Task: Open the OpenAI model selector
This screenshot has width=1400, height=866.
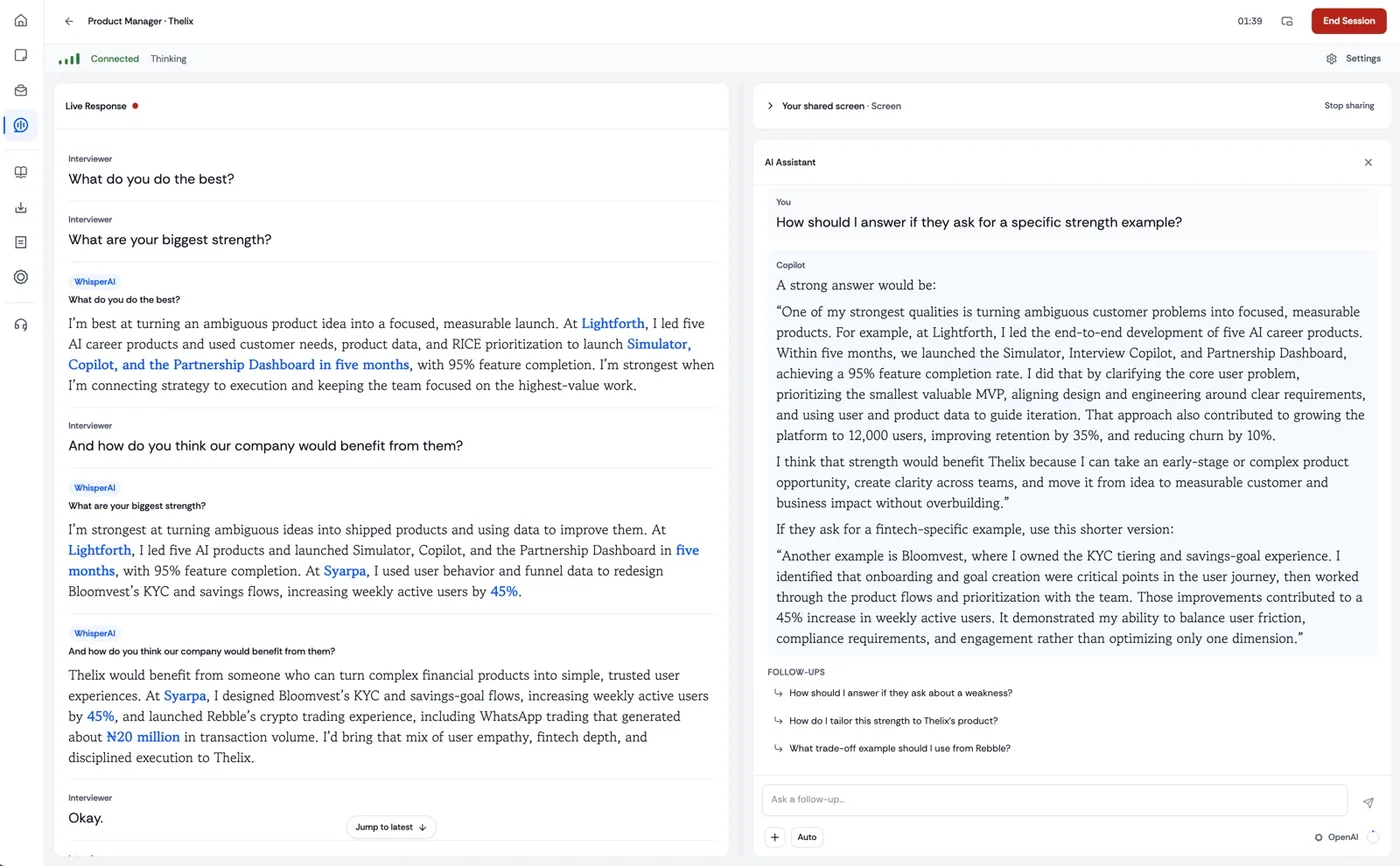Action: point(1336,837)
